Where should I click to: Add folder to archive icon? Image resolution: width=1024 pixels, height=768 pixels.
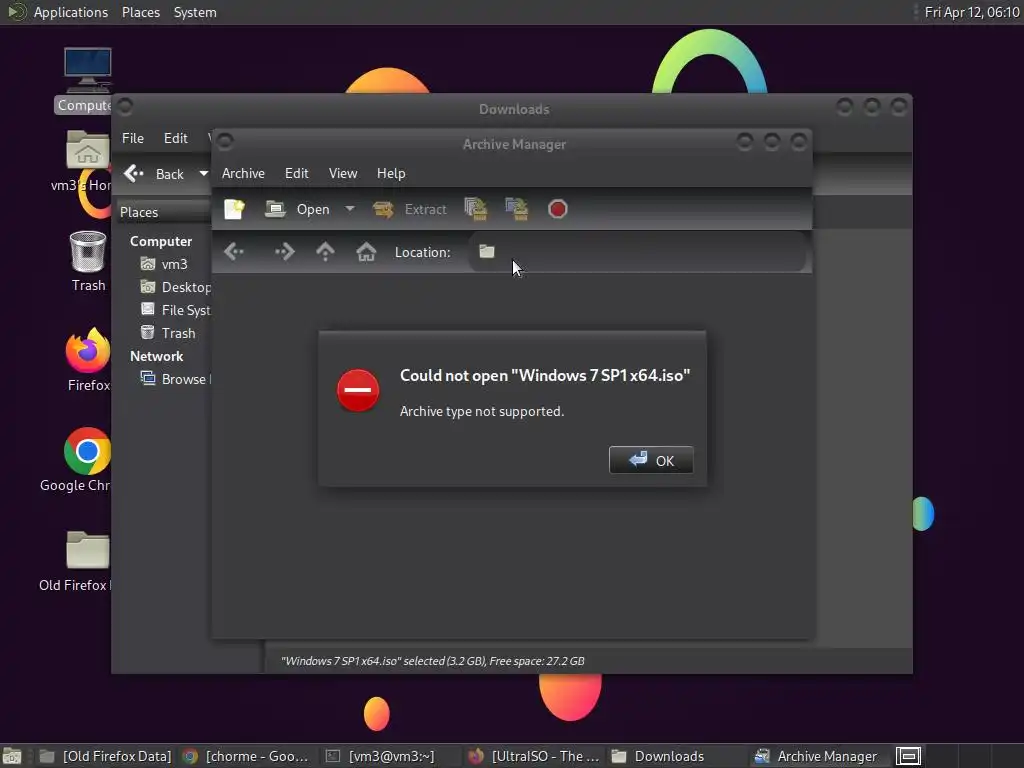(517, 209)
